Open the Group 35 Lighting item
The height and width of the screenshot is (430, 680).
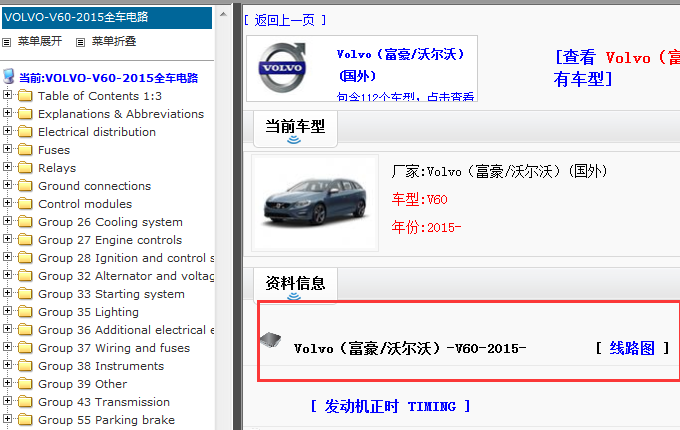(88, 312)
